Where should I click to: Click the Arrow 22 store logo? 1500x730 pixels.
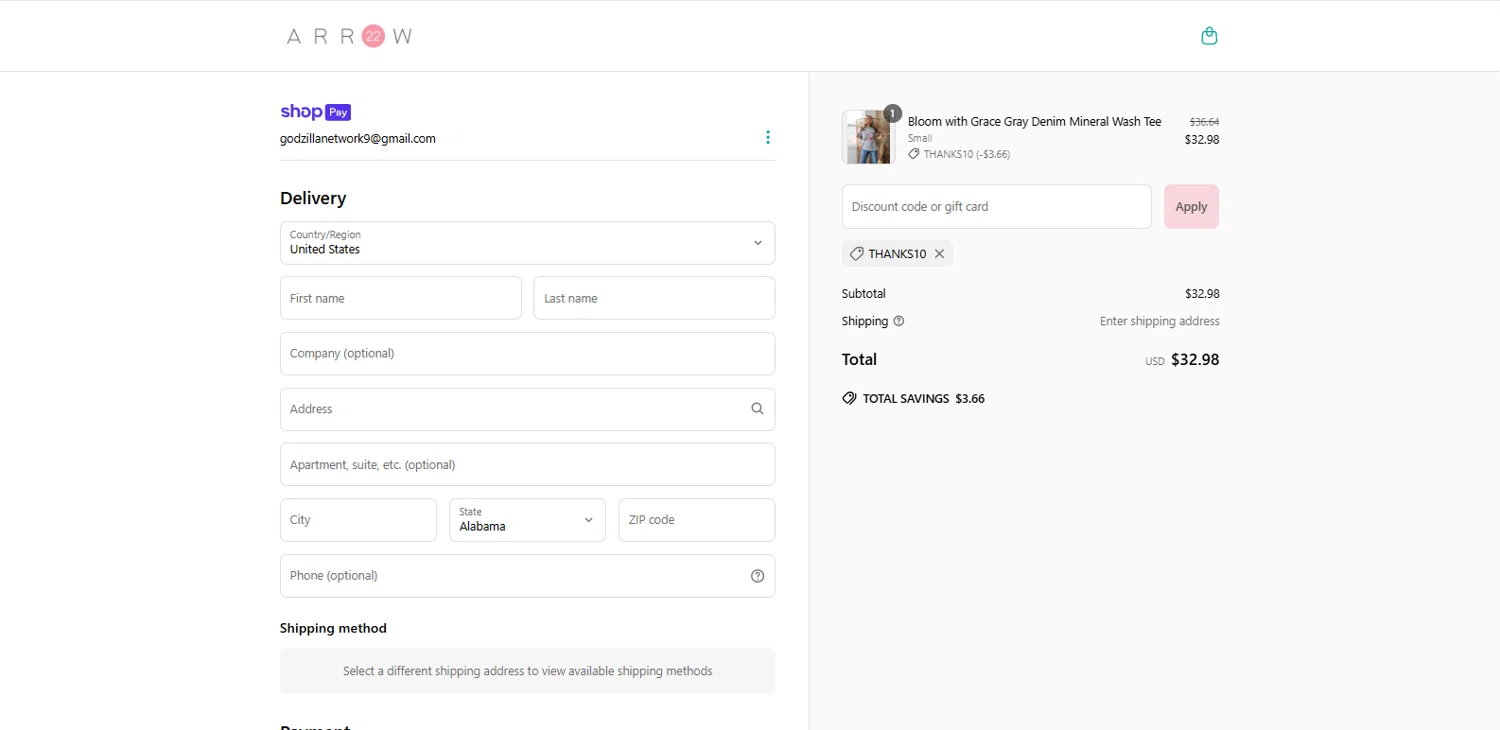349,36
